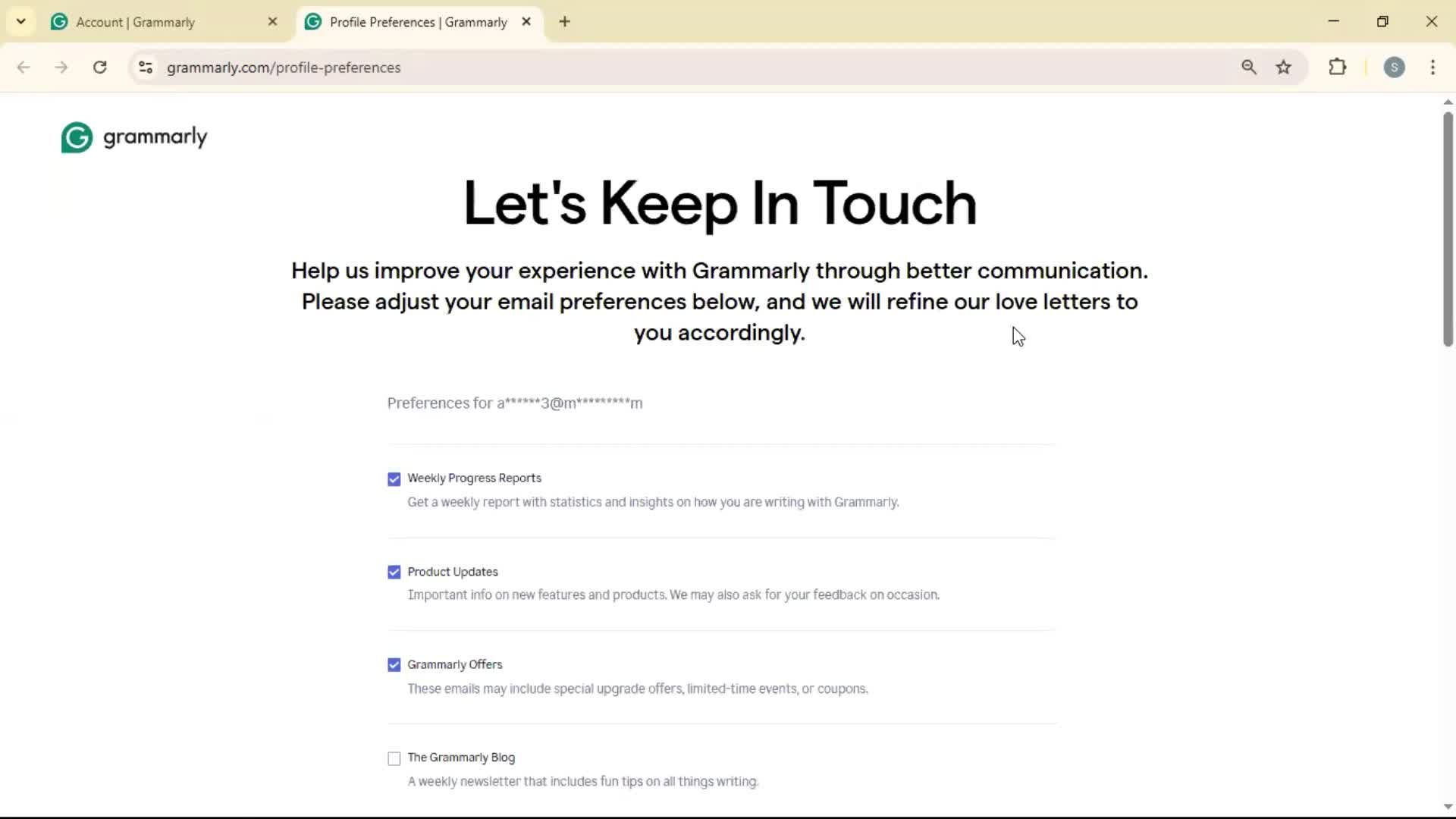Click the vertical page scrollbar thumb
The width and height of the screenshot is (1456, 819).
coord(1448,227)
